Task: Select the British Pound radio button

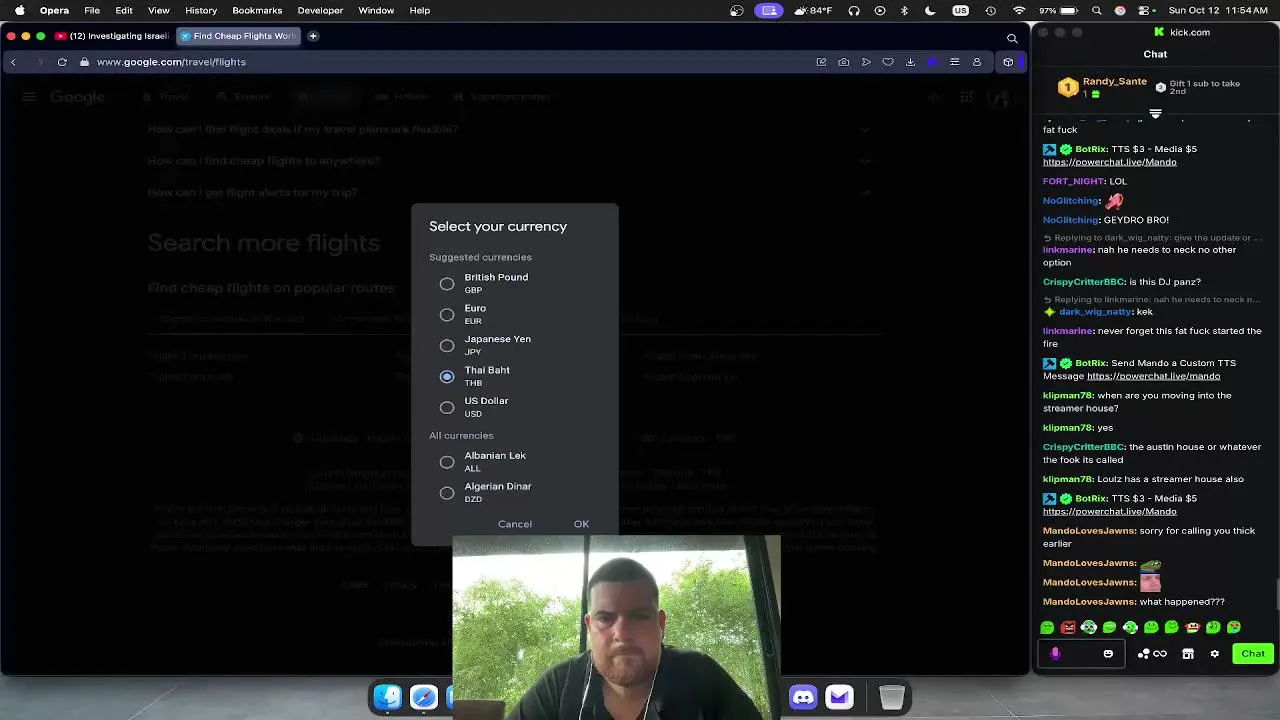Action: tap(447, 284)
